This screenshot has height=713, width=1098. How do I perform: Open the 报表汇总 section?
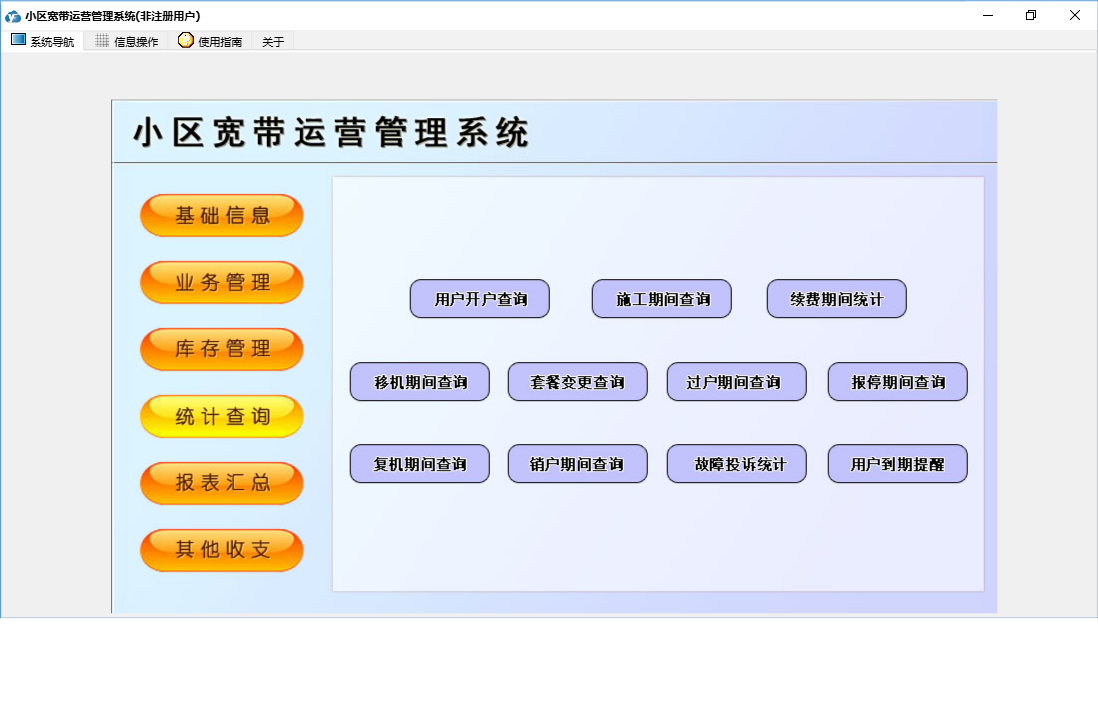(222, 483)
